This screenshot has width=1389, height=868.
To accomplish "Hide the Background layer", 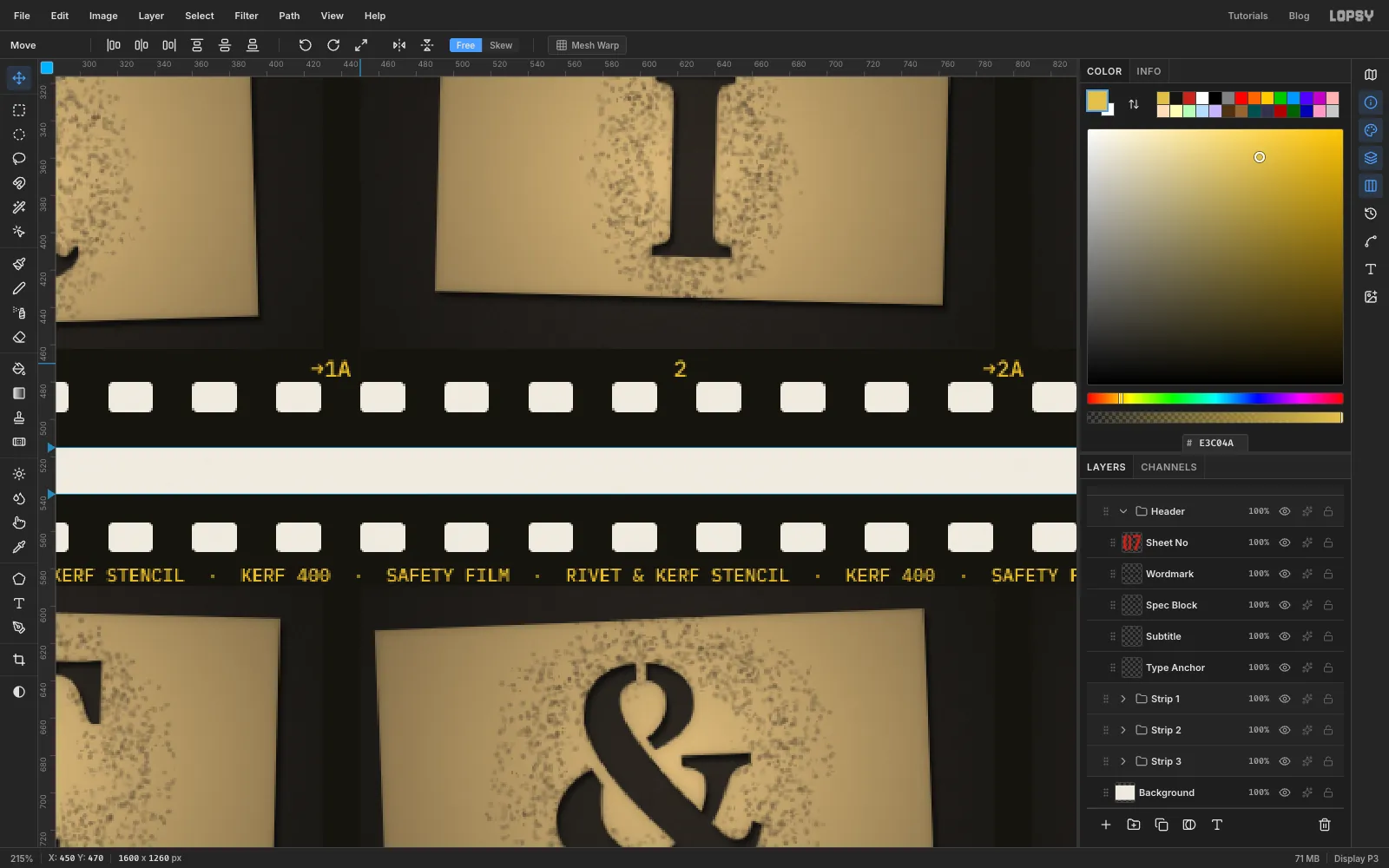I will (x=1285, y=792).
